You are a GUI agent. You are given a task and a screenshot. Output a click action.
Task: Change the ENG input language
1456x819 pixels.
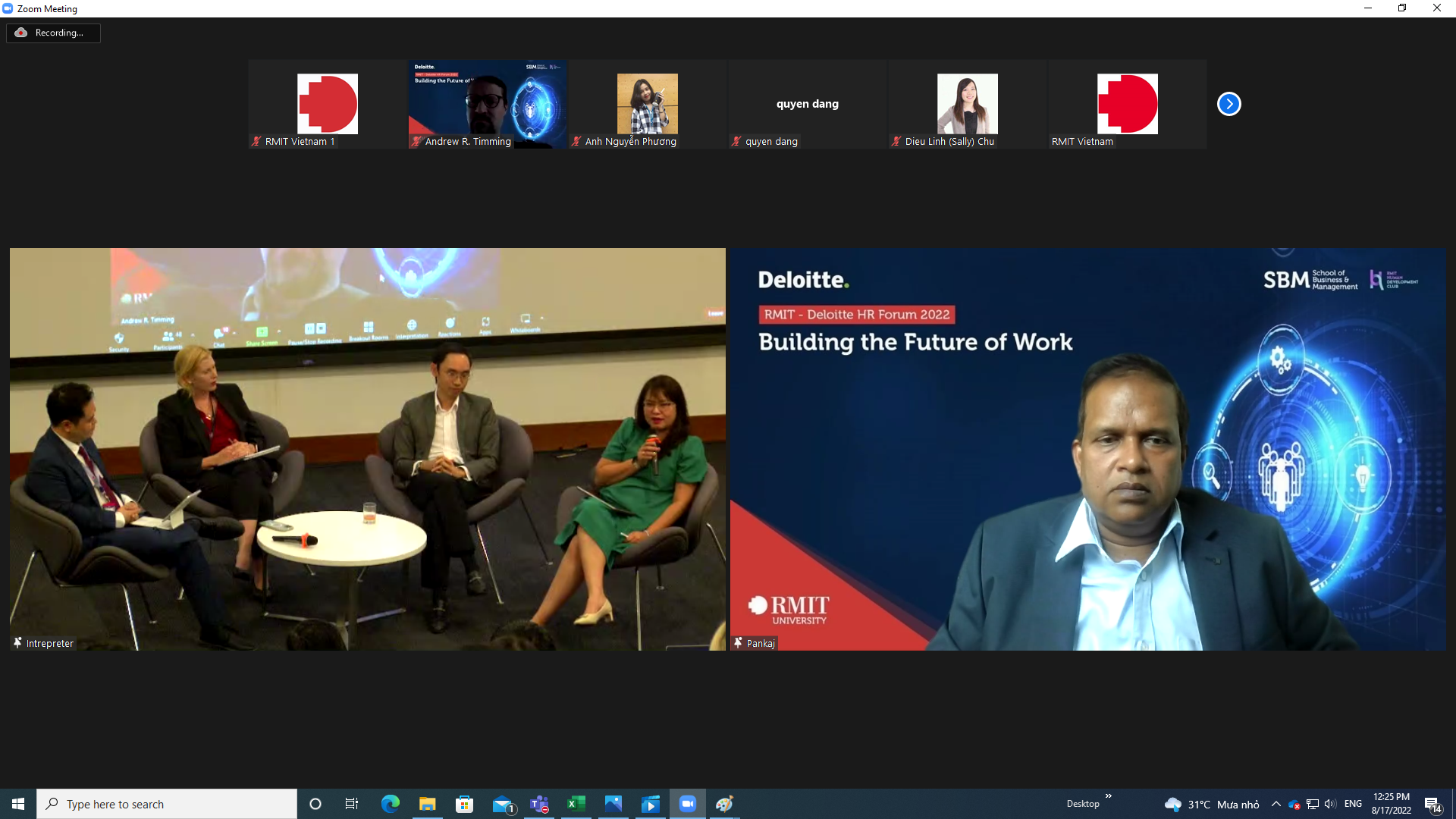pos(1353,804)
